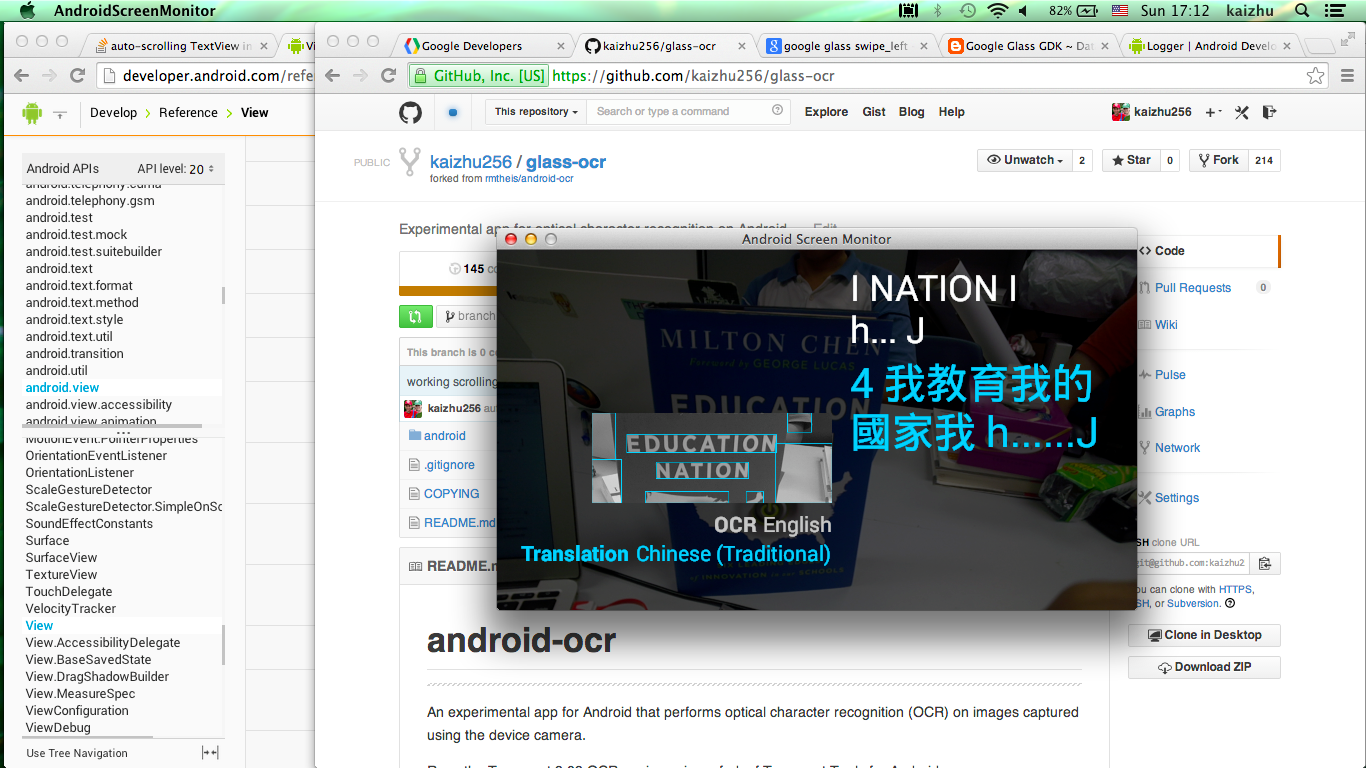1366x768 pixels.
Task: Reload the developer.android.com page
Action: click(x=77, y=76)
